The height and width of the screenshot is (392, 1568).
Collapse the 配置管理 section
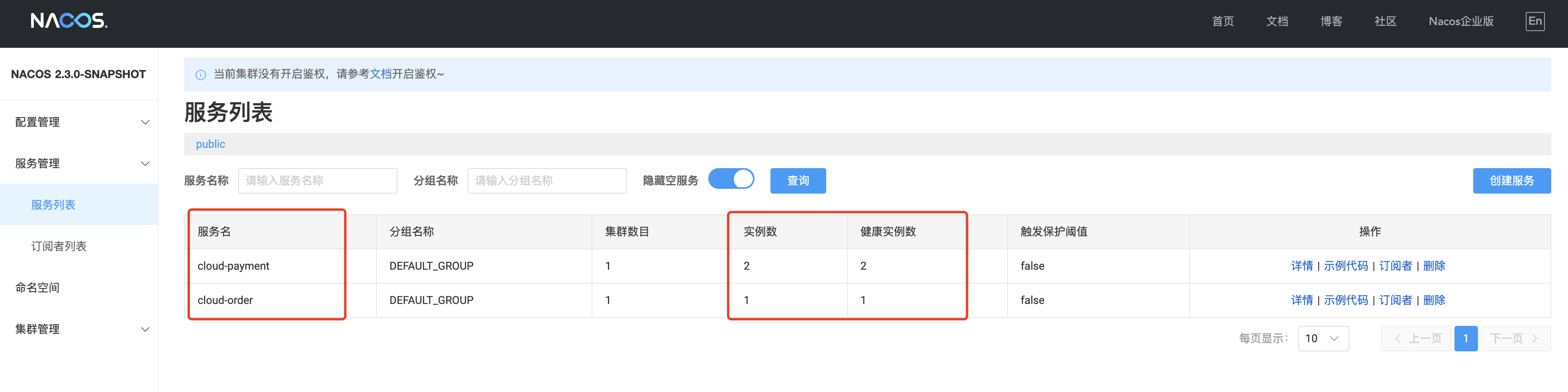145,122
